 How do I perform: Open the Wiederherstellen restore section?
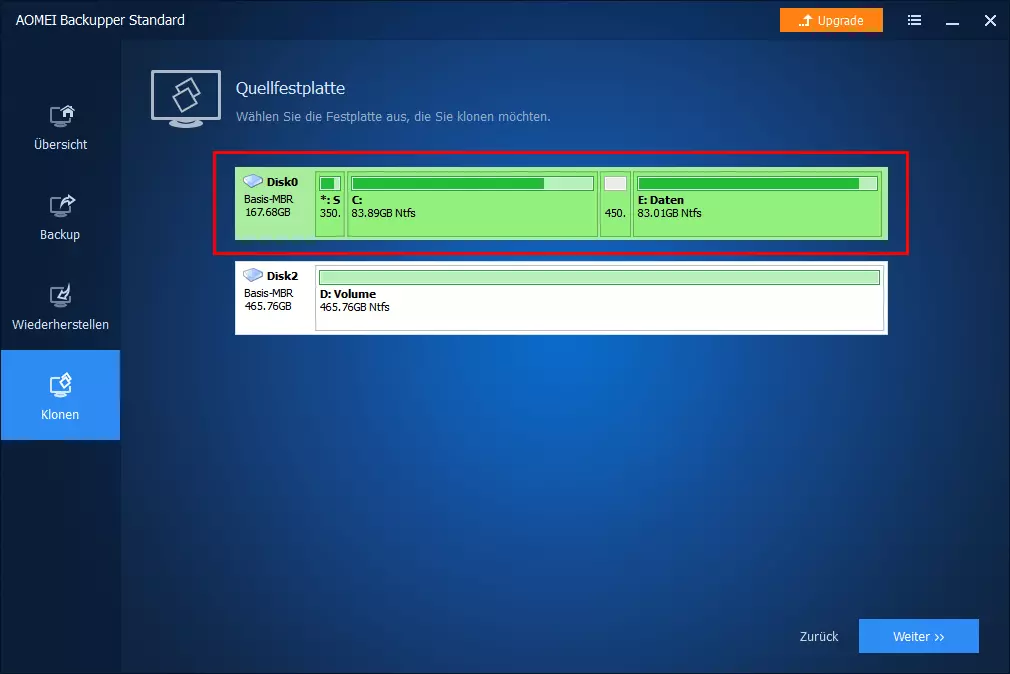(x=61, y=308)
